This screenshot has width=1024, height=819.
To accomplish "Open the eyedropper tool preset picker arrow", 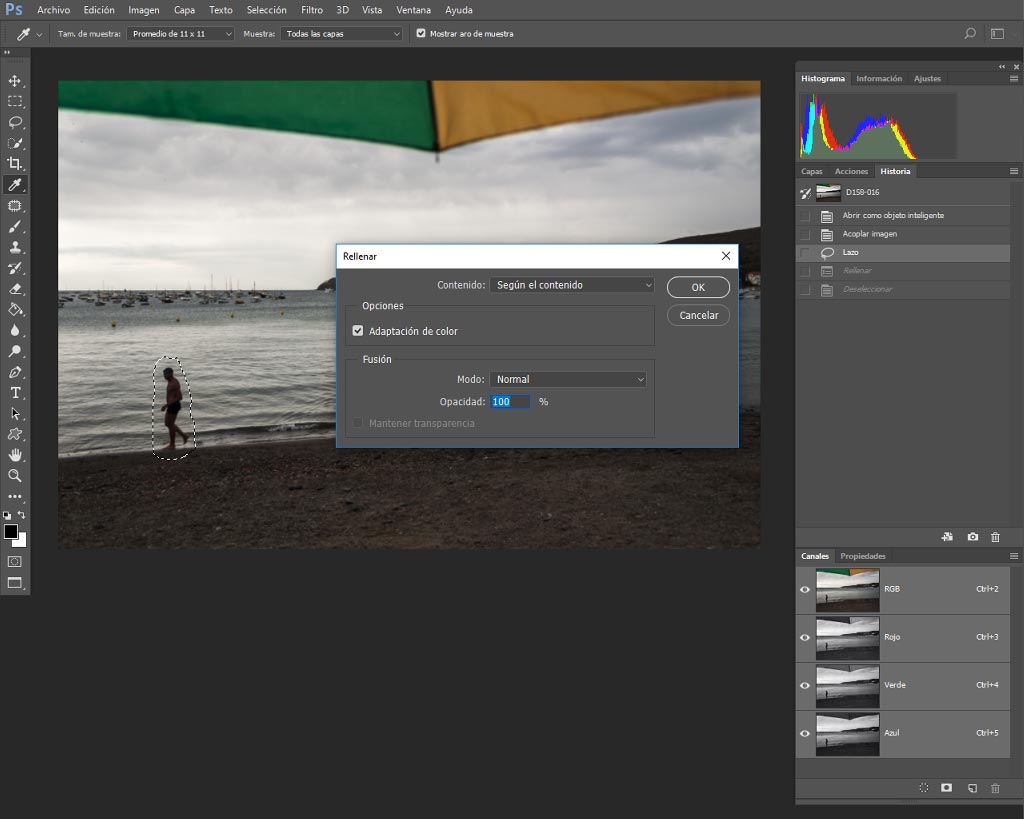I will point(39,34).
